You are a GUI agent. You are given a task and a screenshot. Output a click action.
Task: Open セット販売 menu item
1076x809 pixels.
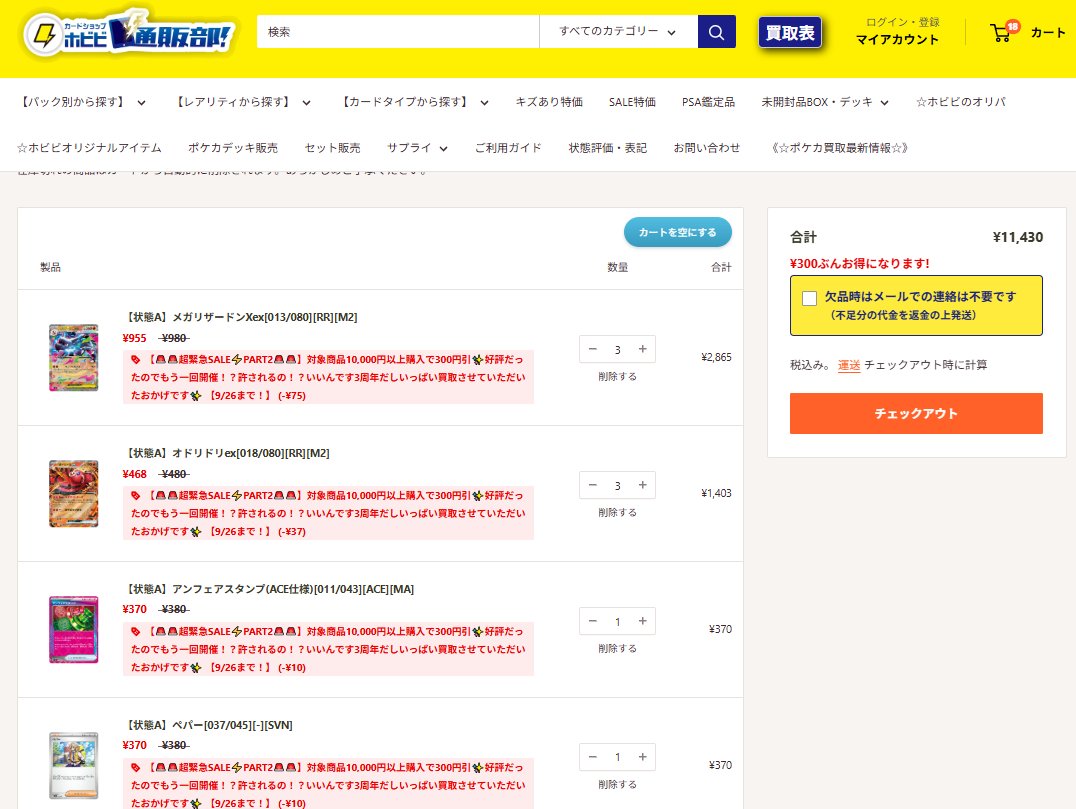click(x=332, y=148)
